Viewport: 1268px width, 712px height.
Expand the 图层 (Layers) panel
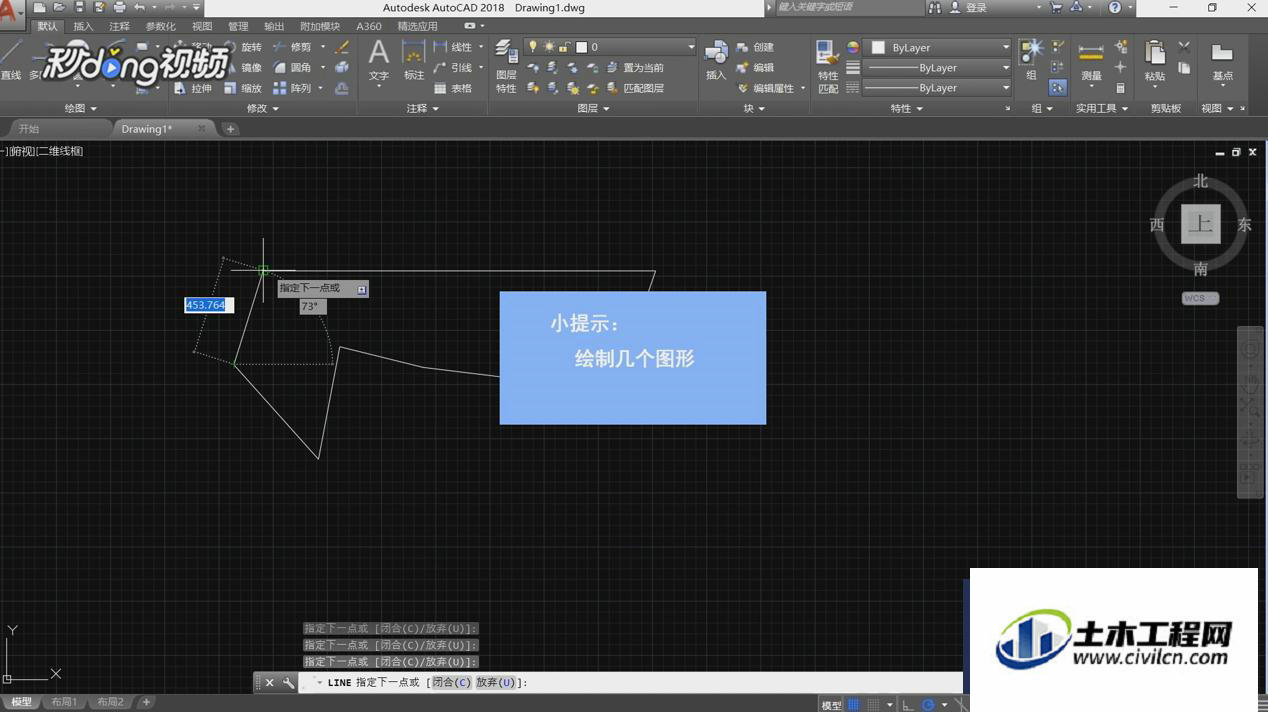pyautogui.click(x=594, y=108)
